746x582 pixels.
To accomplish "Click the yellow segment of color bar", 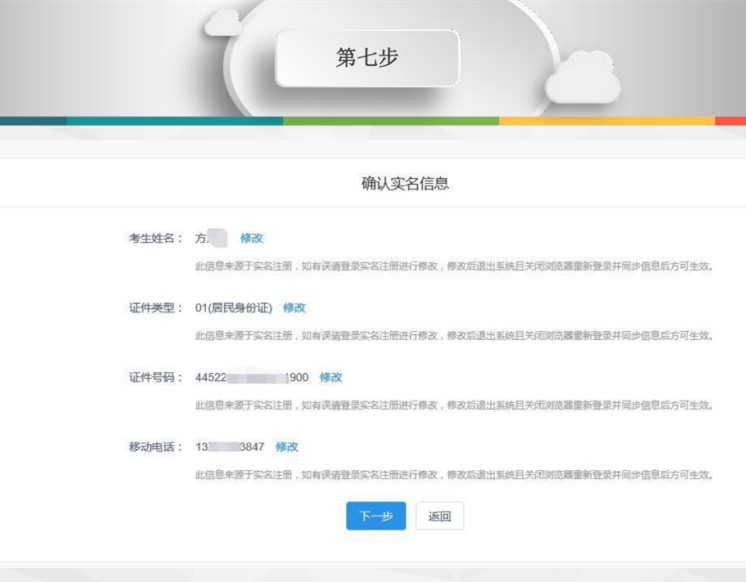I will click(x=605, y=121).
